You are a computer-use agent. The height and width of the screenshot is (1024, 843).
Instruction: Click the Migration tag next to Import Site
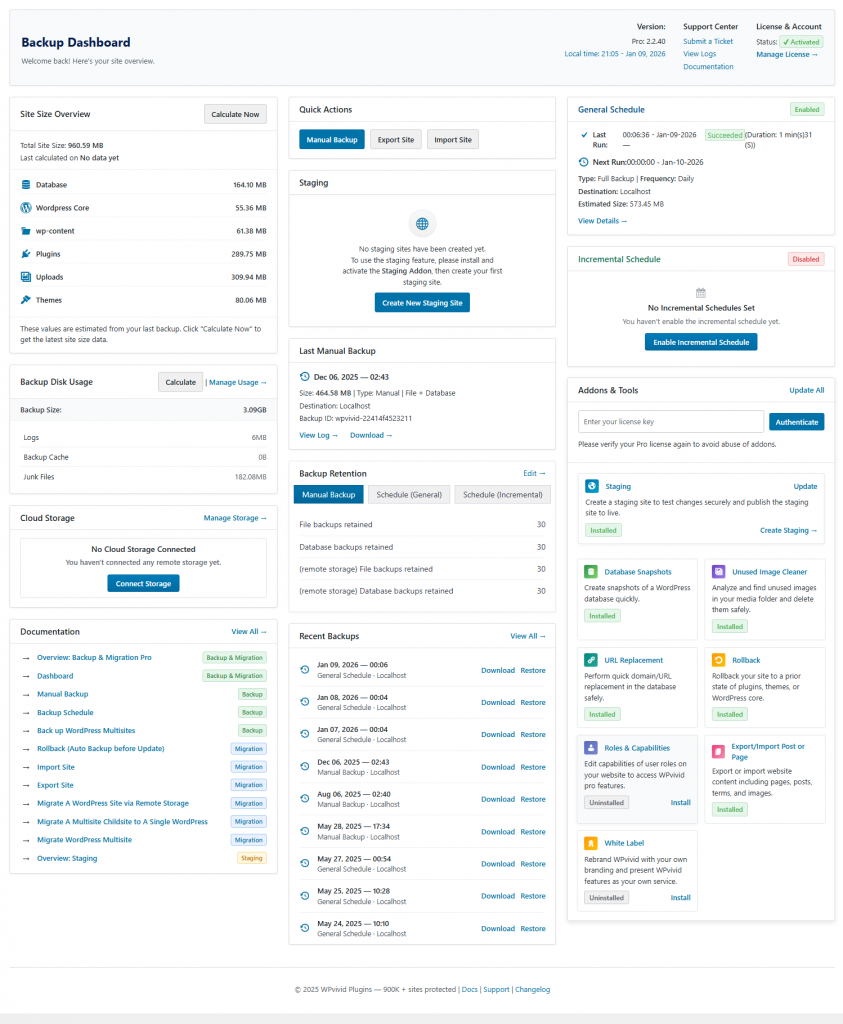click(248, 767)
